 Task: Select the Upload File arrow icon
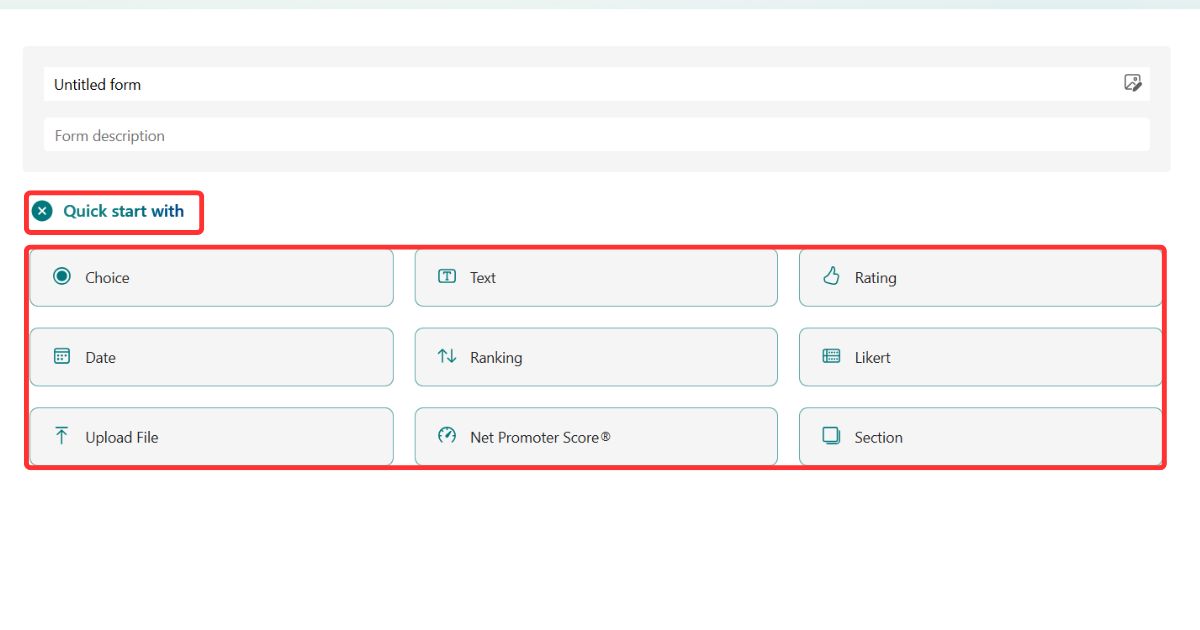point(62,436)
